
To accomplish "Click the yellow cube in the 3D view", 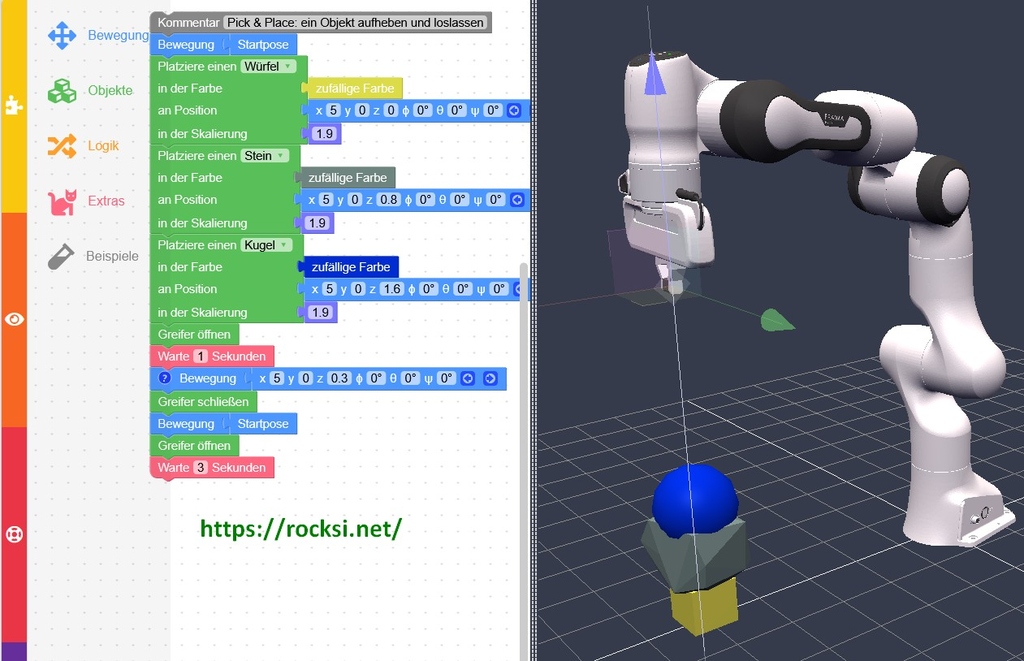I will click(x=705, y=606).
